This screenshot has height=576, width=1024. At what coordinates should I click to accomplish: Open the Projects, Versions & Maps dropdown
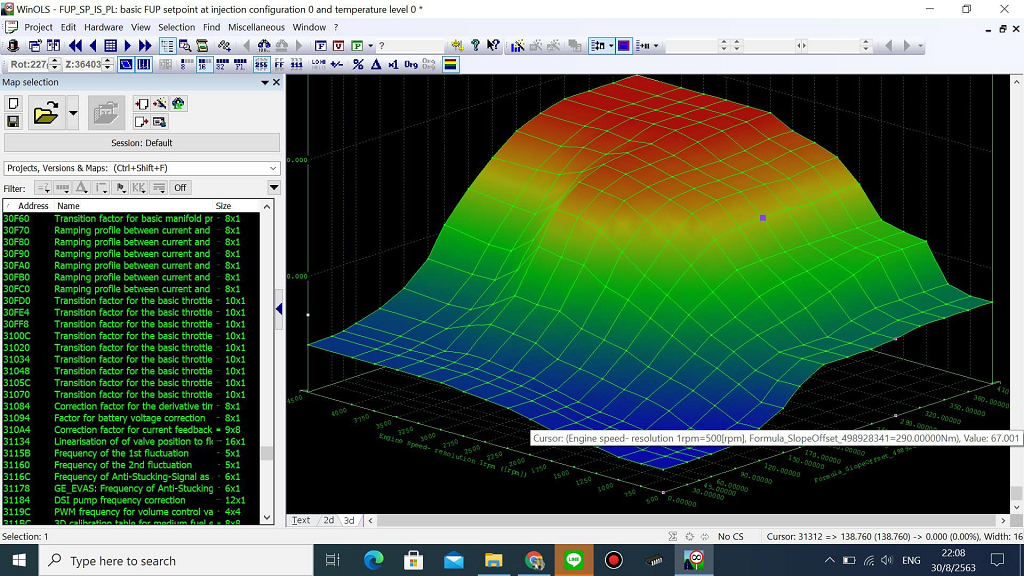142,168
